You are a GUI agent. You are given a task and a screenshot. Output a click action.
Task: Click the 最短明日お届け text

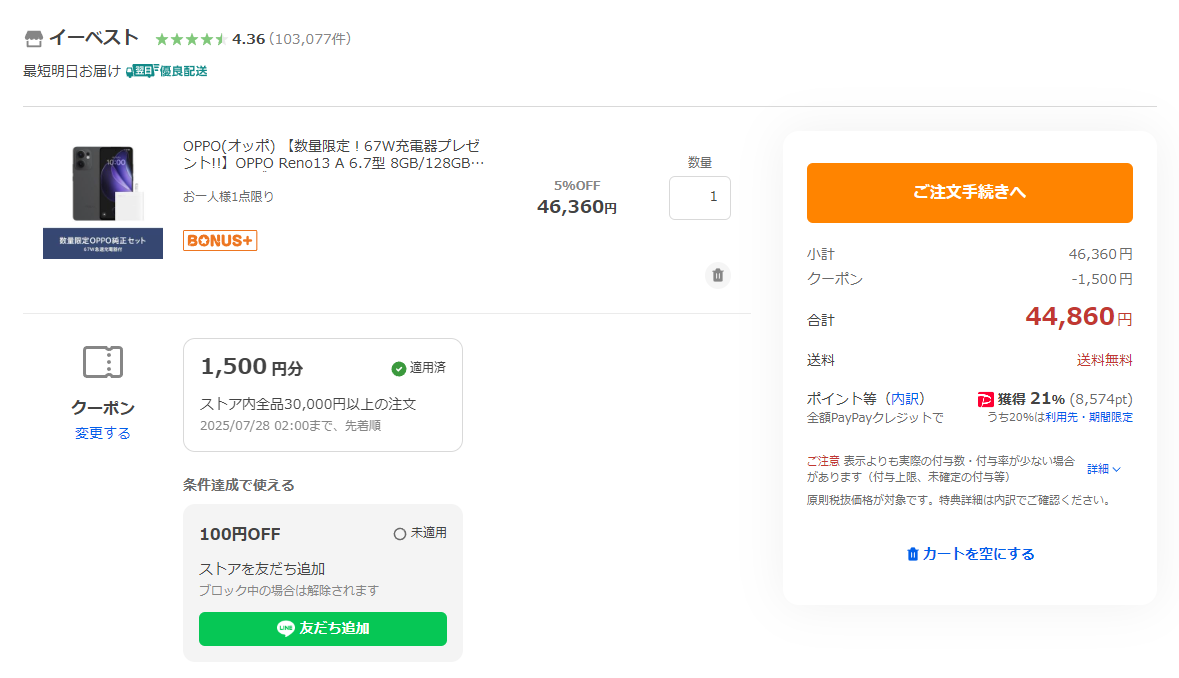(x=71, y=71)
